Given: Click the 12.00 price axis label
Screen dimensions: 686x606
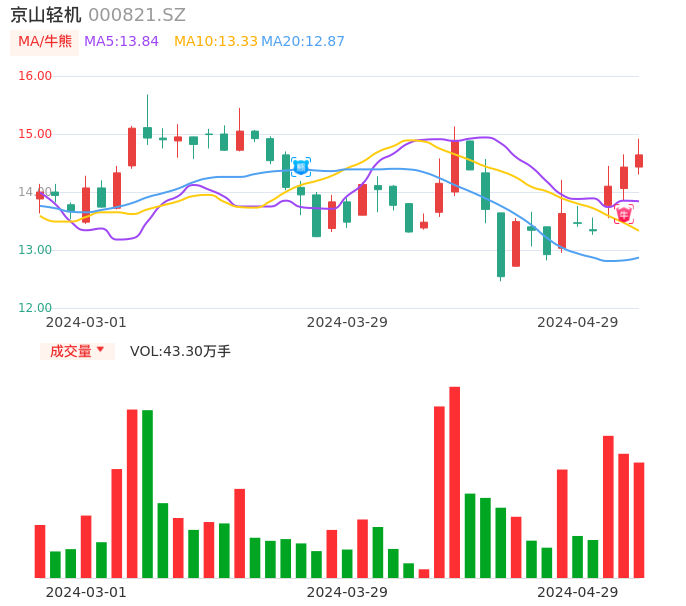Looking at the screenshot, I should point(36,308).
